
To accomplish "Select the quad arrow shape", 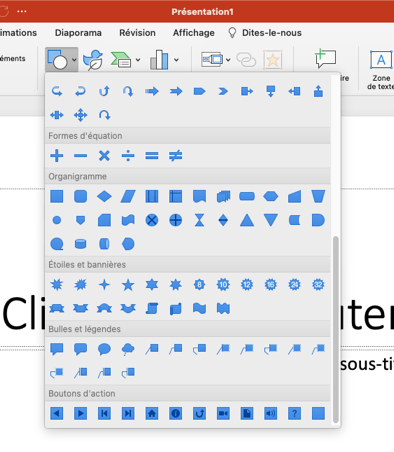I will click(x=80, y=115).
